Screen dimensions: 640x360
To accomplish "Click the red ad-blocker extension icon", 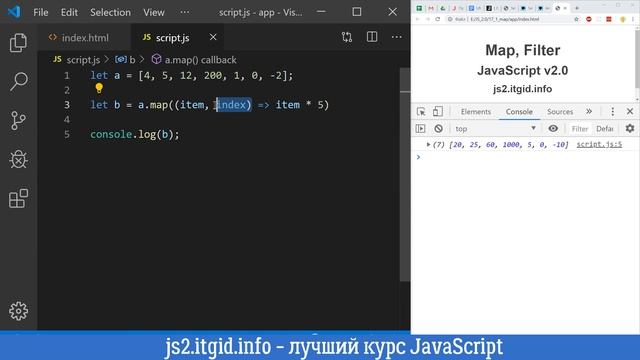I will (589, 19).
